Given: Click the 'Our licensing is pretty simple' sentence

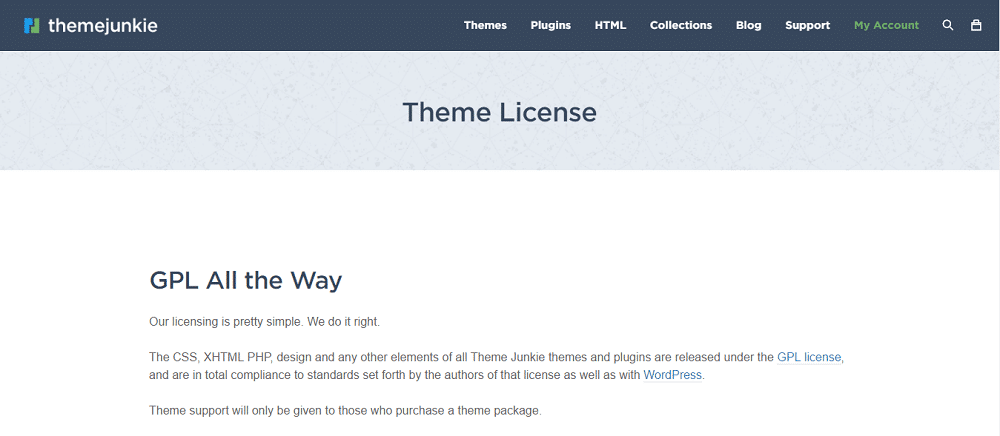Looking at the screenshot, I should pyautogui.click(x=264, y=322).
